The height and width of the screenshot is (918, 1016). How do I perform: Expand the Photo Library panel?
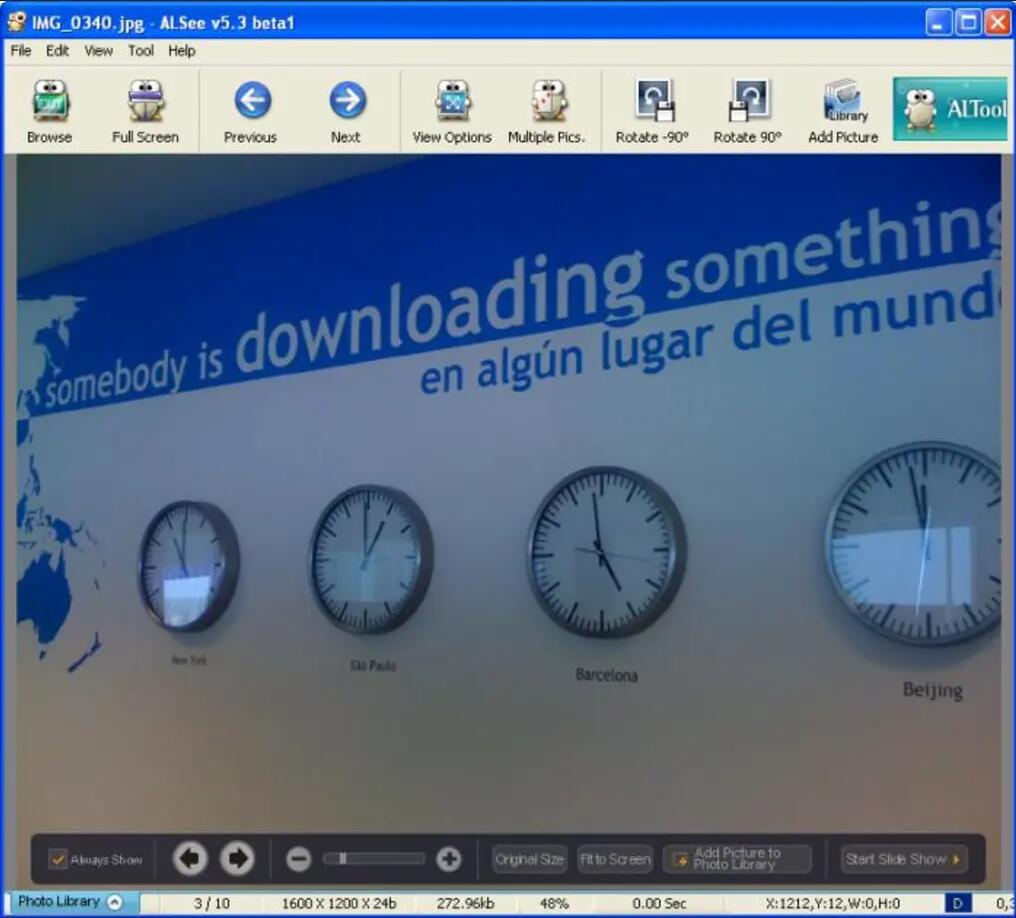114,902
